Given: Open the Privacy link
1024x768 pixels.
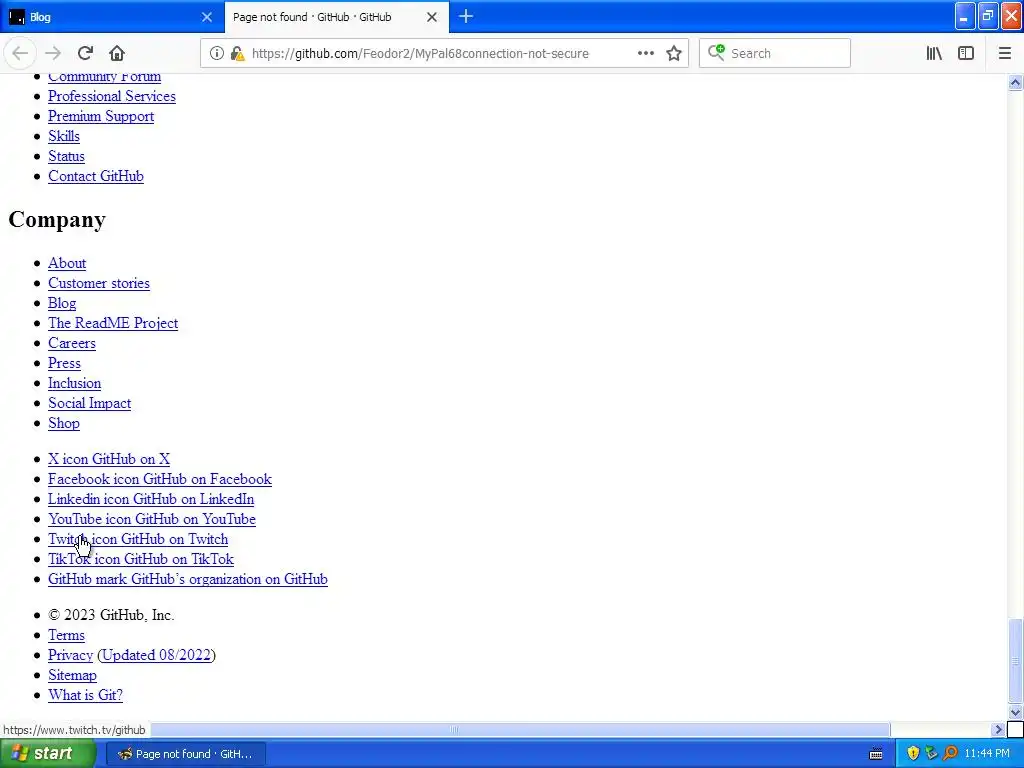Looking at the screenshot, I should tap(71, 655).
